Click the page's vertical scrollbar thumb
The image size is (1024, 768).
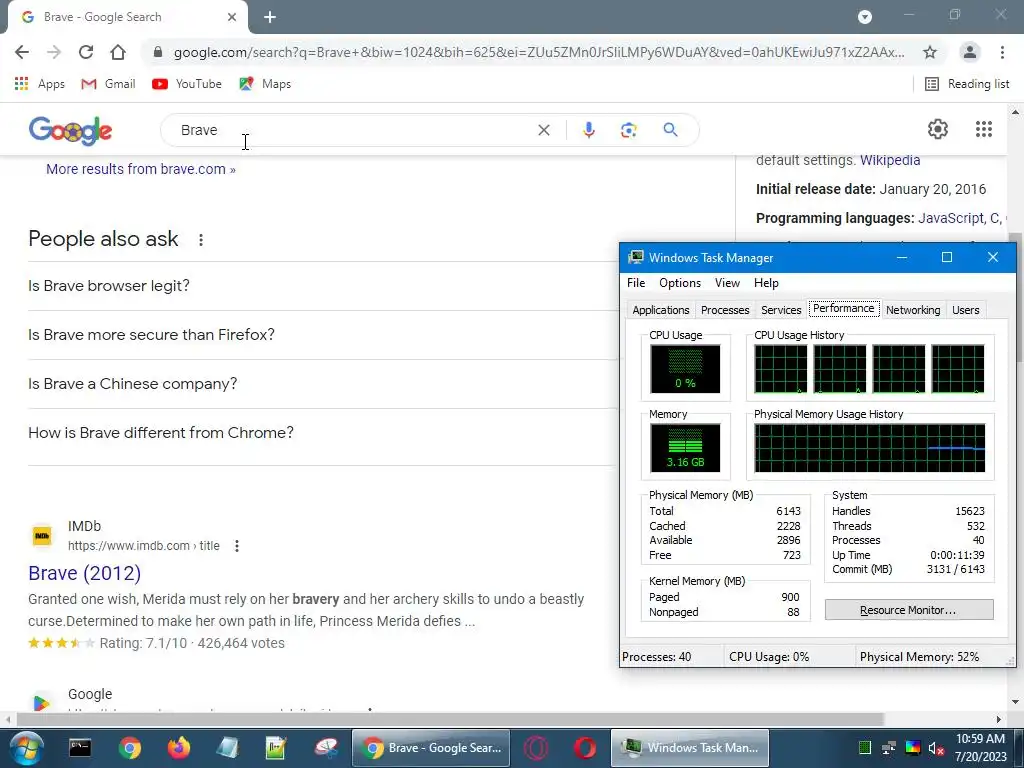click(x=1017, y=297)
